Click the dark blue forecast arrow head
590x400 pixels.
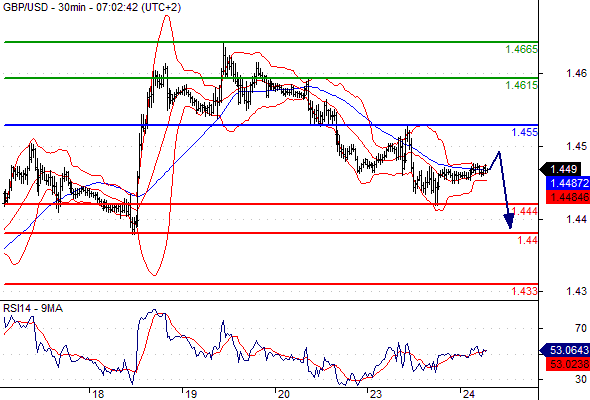(x=509, y=221)
